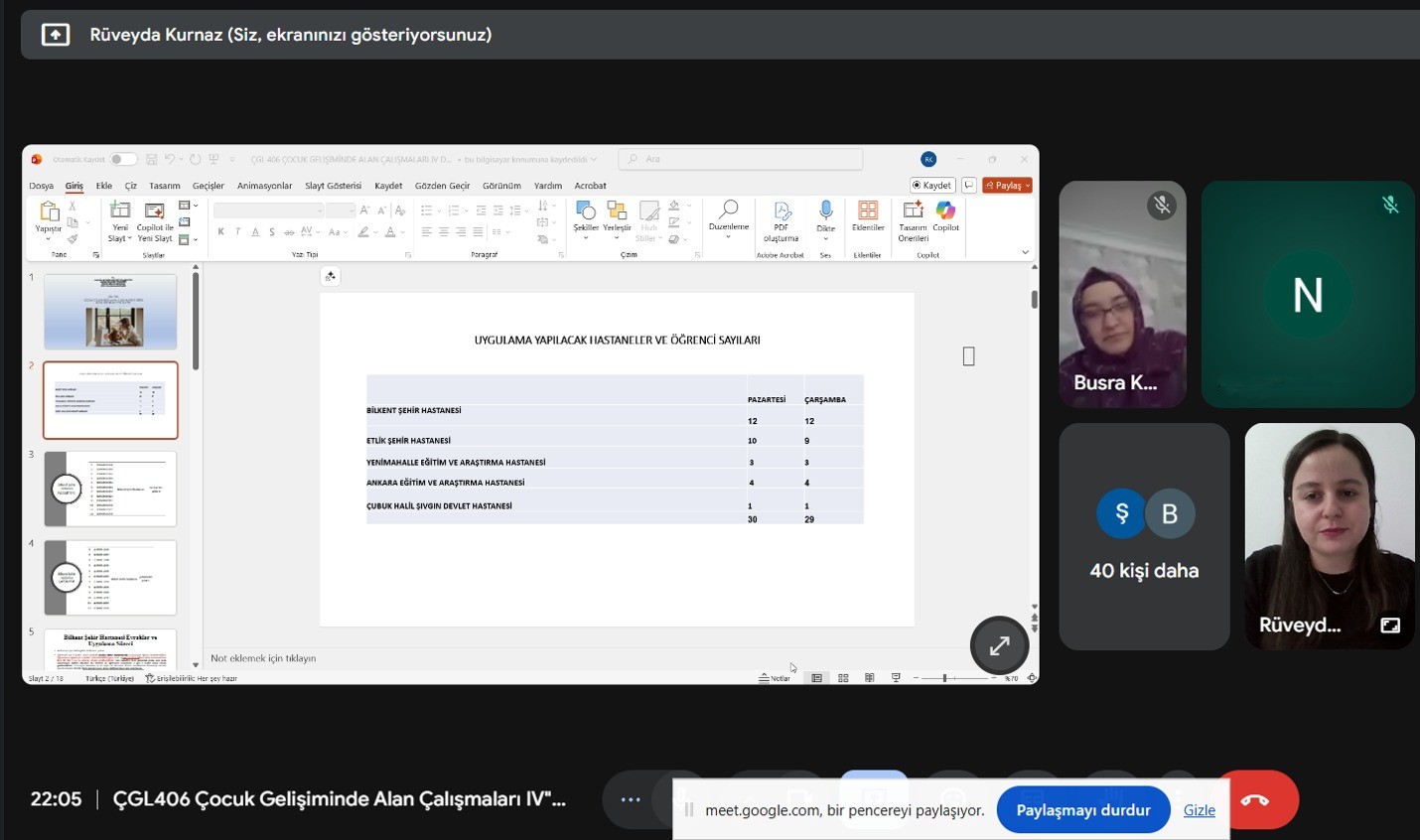Open PDF oluşturma in Adobe Acrobat group
This screenshot has width=1420, height=840.
tap(781, 212)
